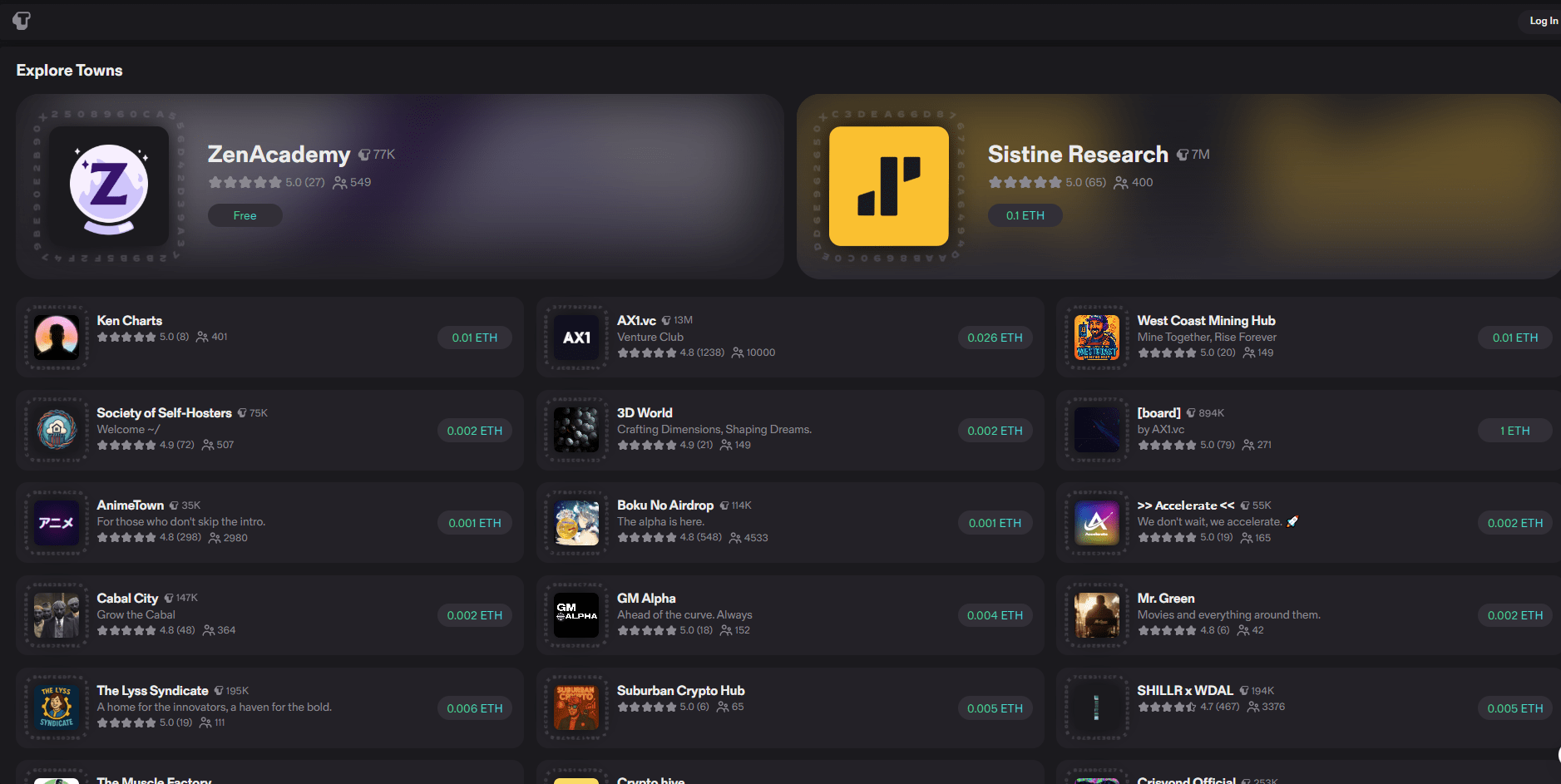Open the Suburban Crypto Hub name
Screen dimensions: 1561x784
click(x=680, y=691)
